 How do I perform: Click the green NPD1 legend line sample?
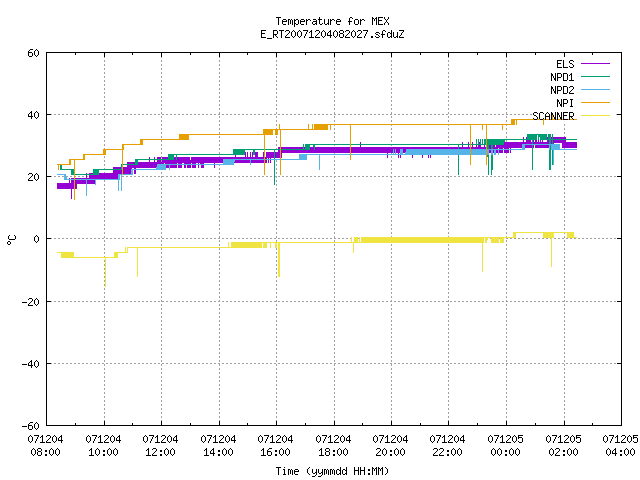click(x=595, y=76)
